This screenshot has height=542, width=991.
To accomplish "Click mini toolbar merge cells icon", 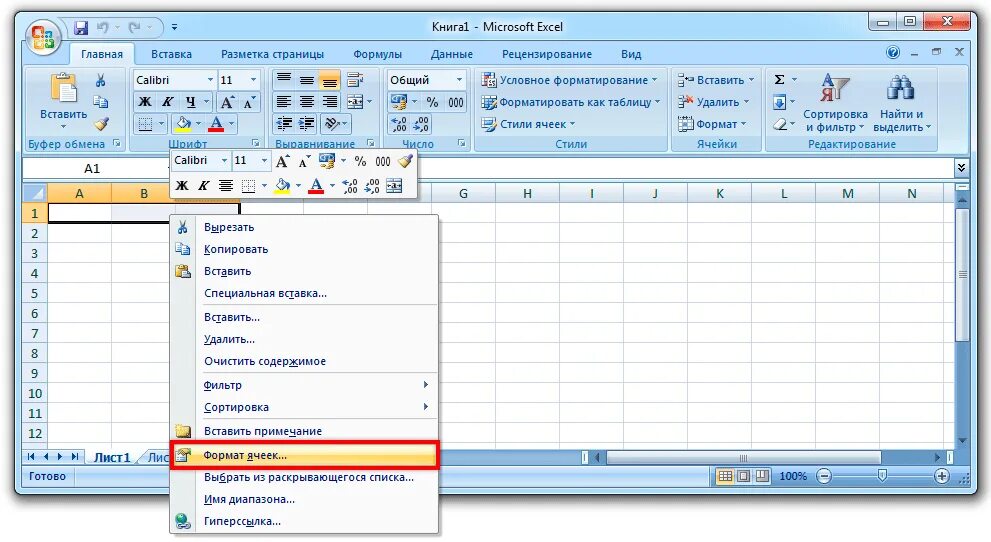I will pyautogui.click(x=394, y=186).
